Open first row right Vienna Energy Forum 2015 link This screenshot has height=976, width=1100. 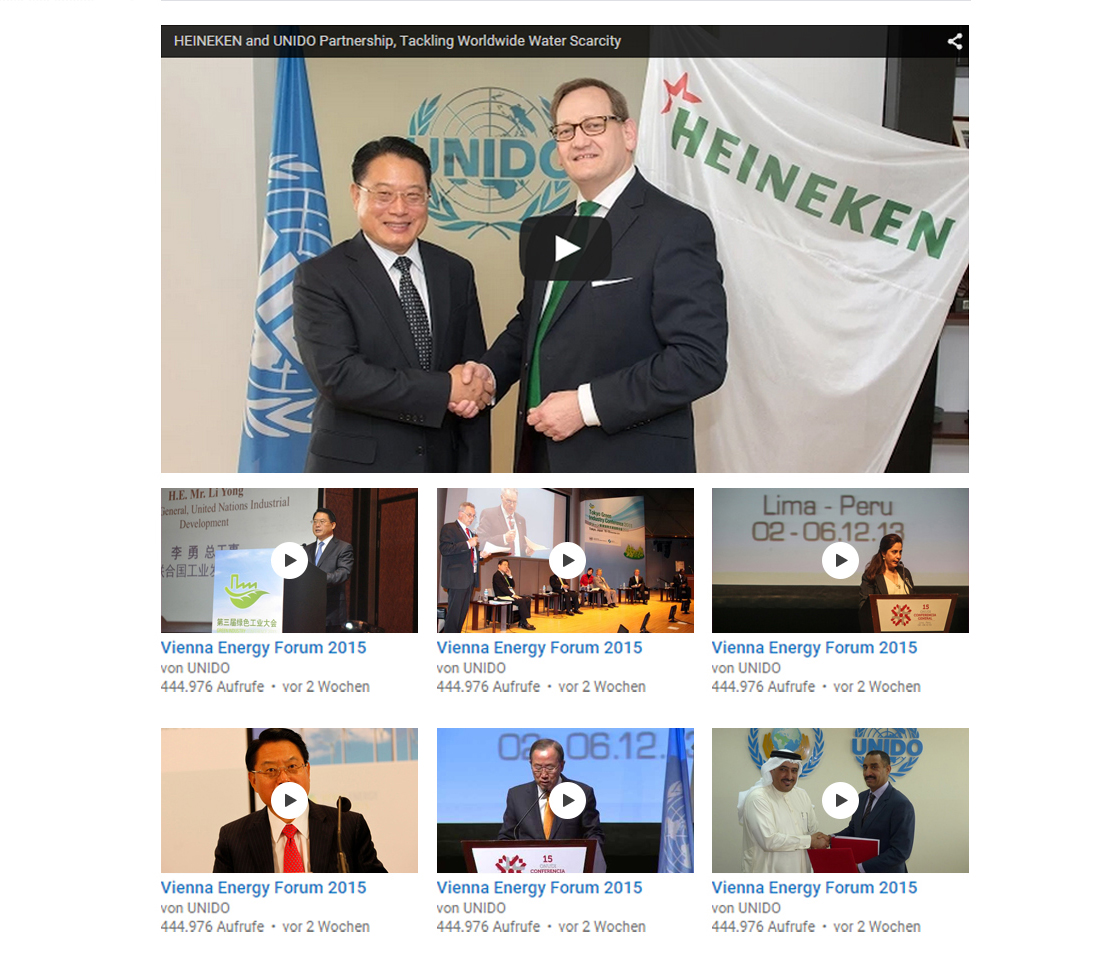(814, 648)
